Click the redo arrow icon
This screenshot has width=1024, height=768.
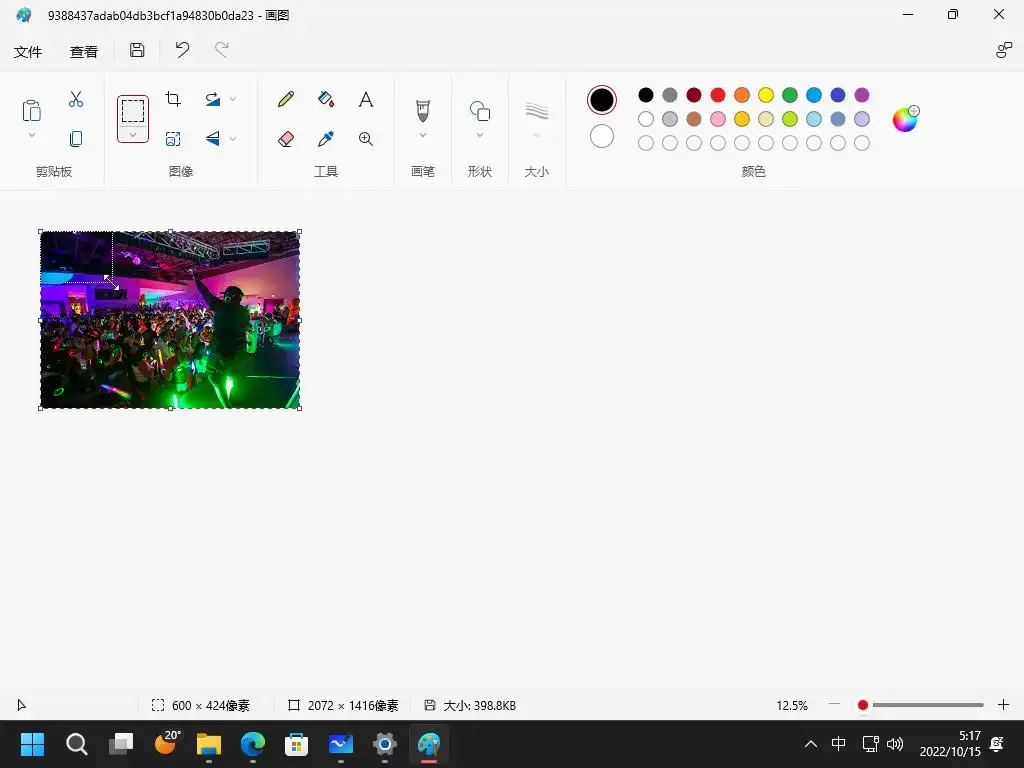click(x=222, y=50)
